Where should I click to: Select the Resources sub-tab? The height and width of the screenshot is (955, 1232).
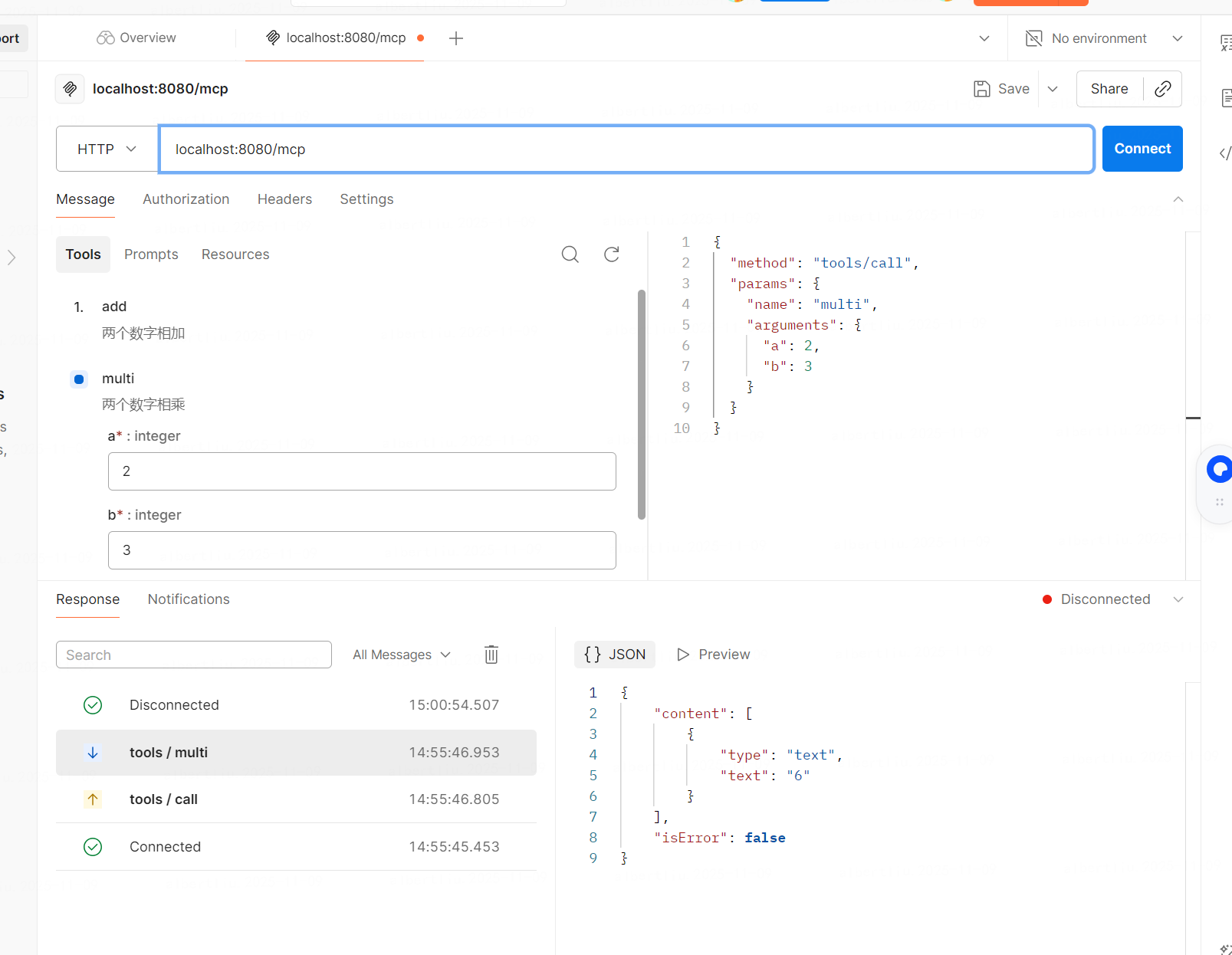click(x=235, y=254)
